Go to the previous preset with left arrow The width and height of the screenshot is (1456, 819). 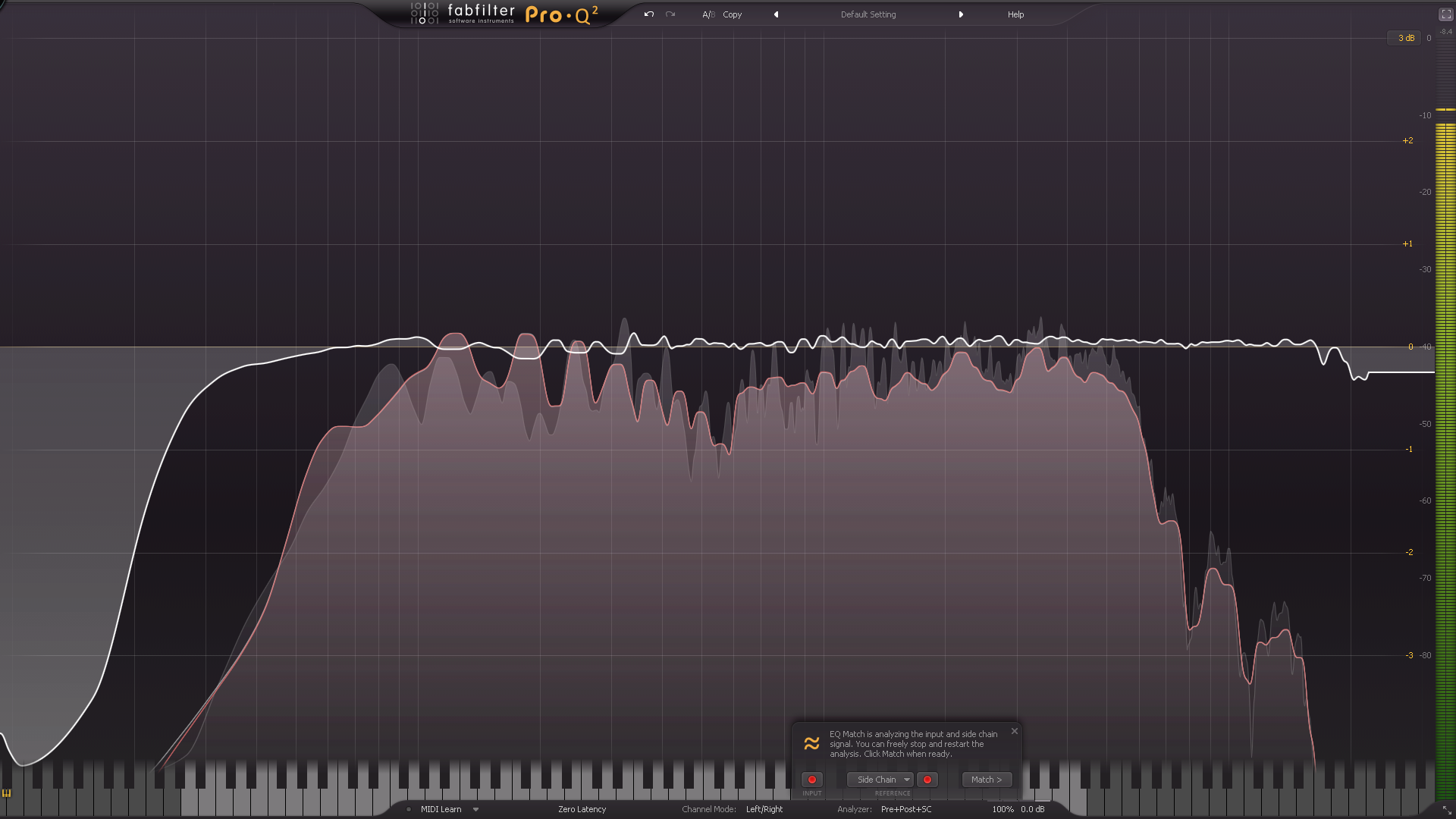(x=776, y=14)
